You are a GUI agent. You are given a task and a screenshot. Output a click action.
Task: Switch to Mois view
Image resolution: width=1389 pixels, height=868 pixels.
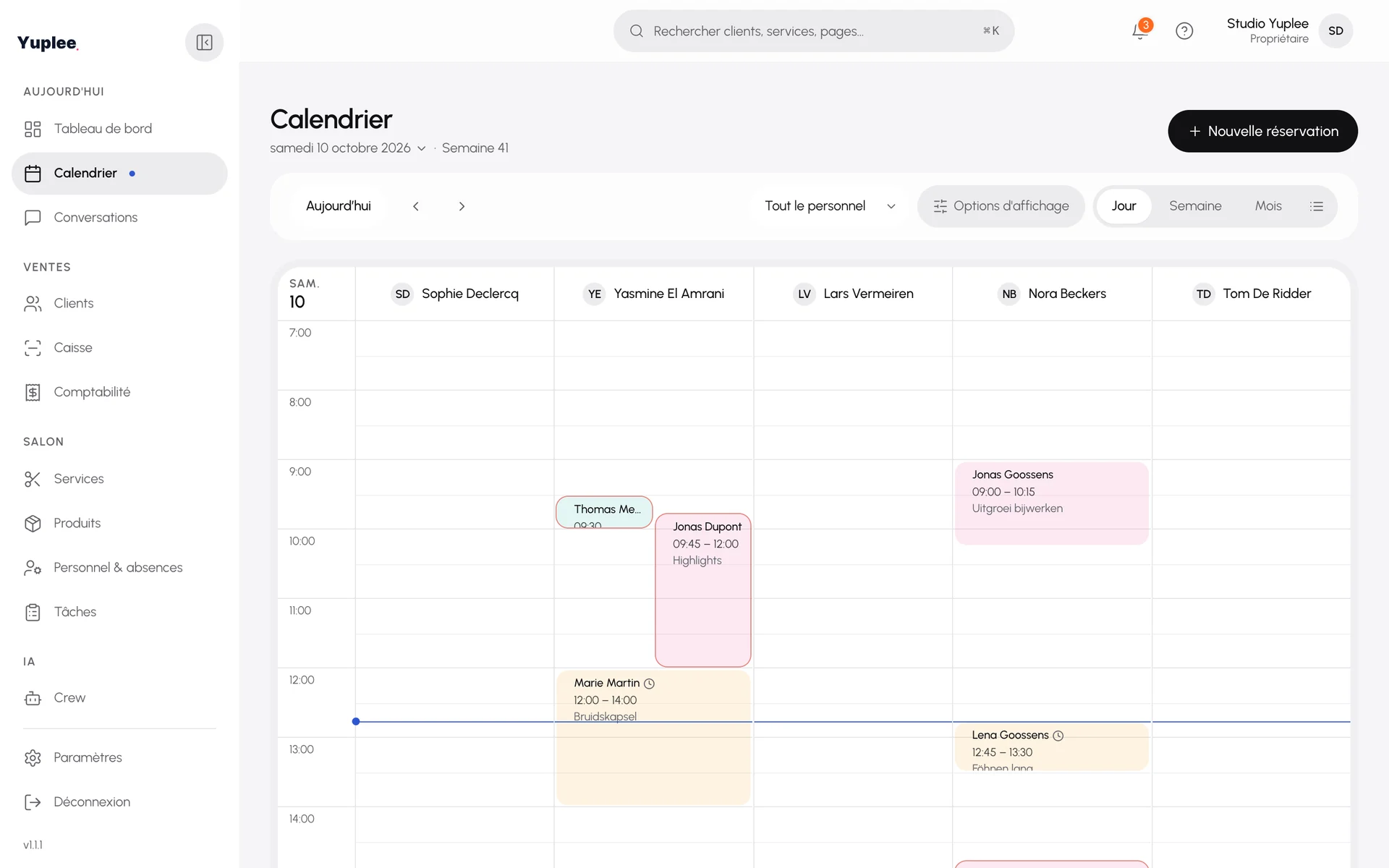tap(1268, 206)
